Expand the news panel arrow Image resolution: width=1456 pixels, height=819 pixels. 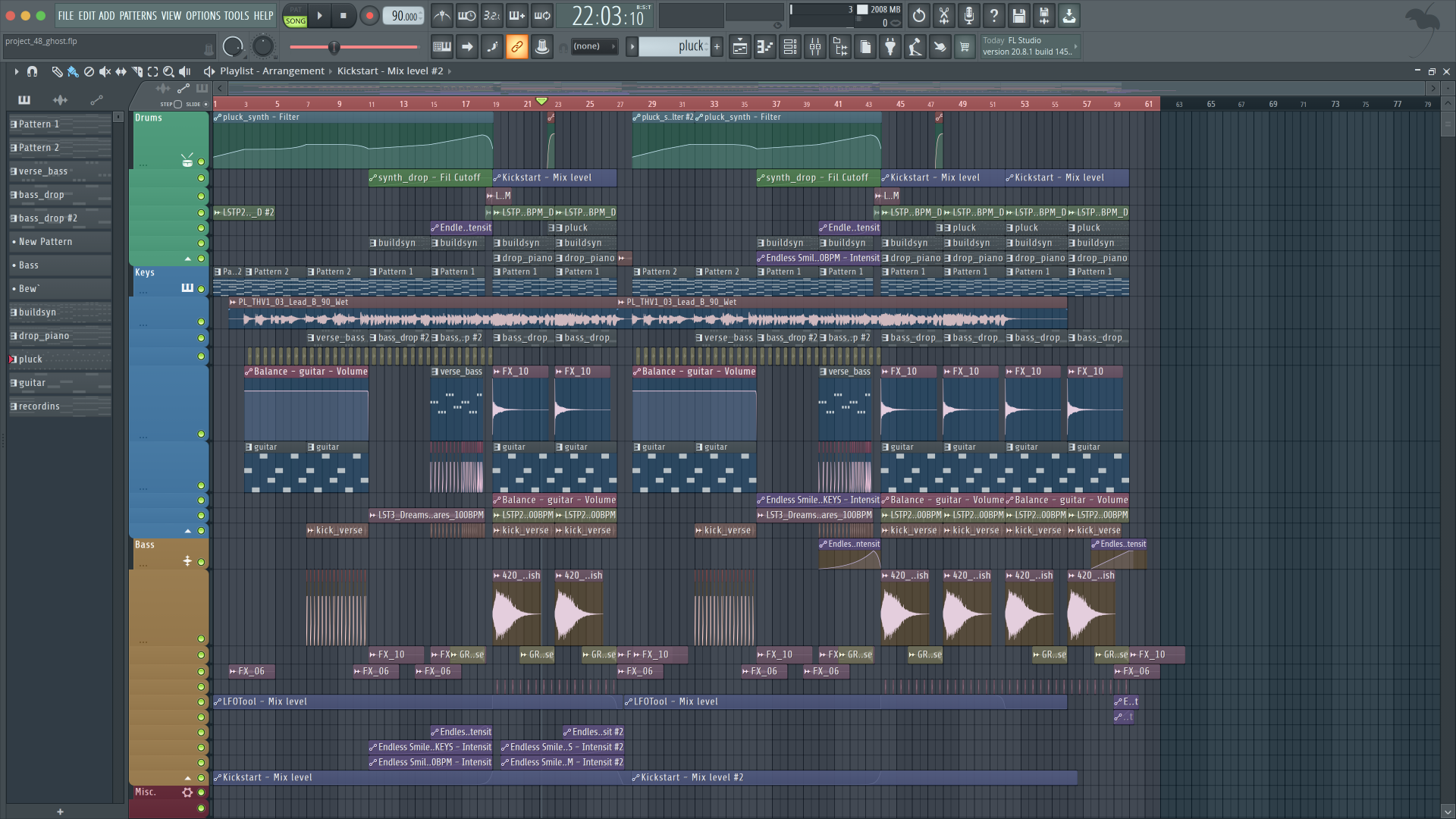click(1075, 46)
